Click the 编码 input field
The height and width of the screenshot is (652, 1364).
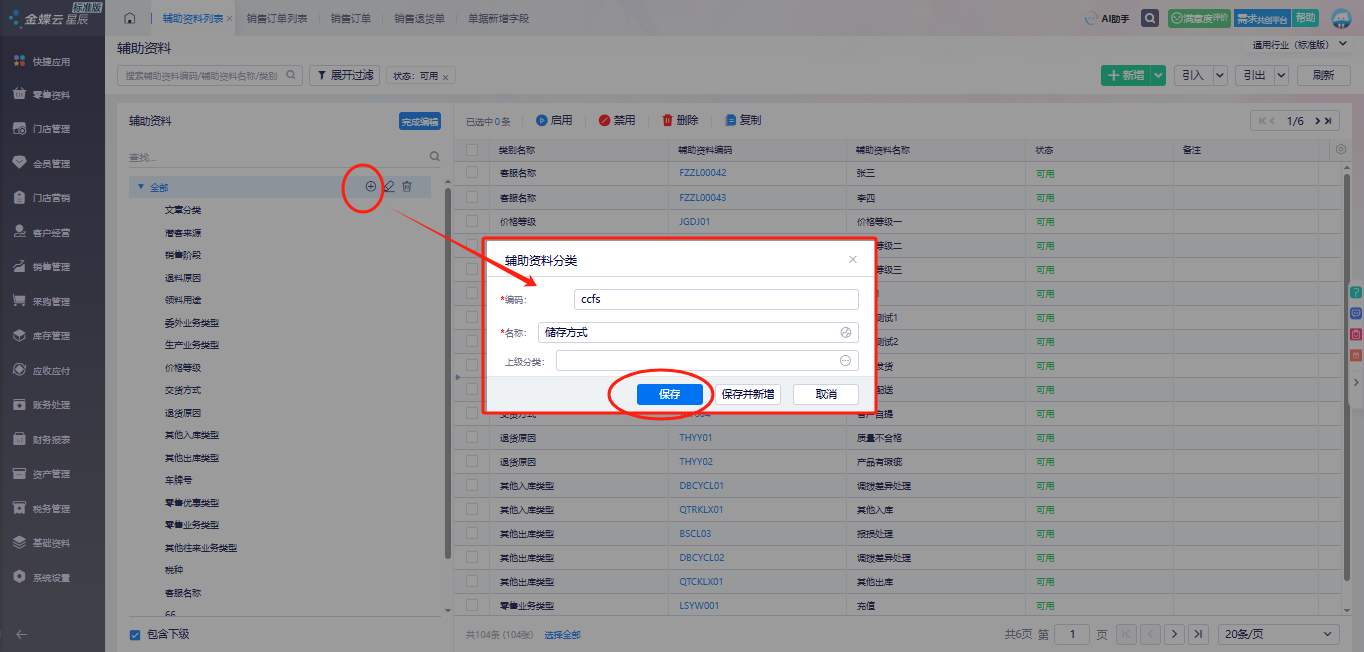click(x=716, y=300)
